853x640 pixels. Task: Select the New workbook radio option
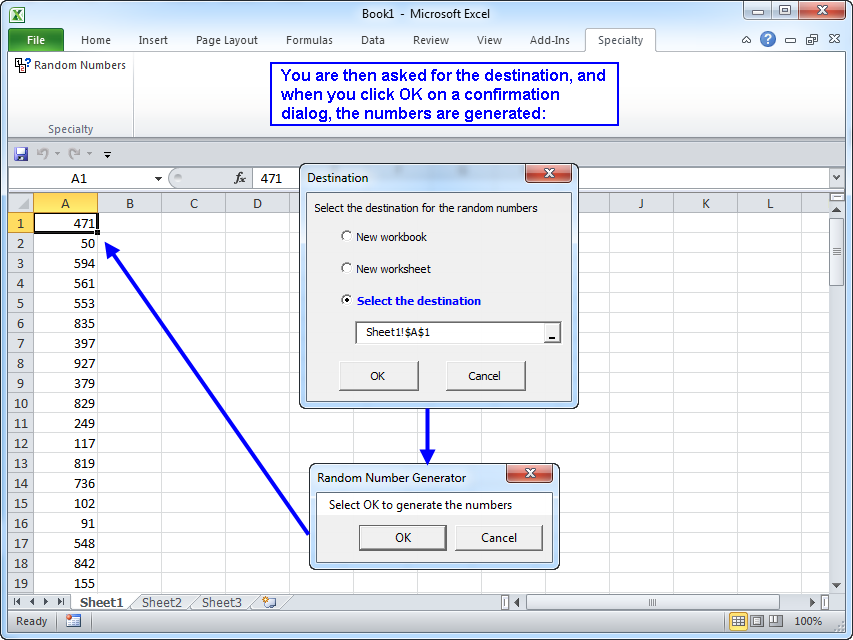(347, 237)
